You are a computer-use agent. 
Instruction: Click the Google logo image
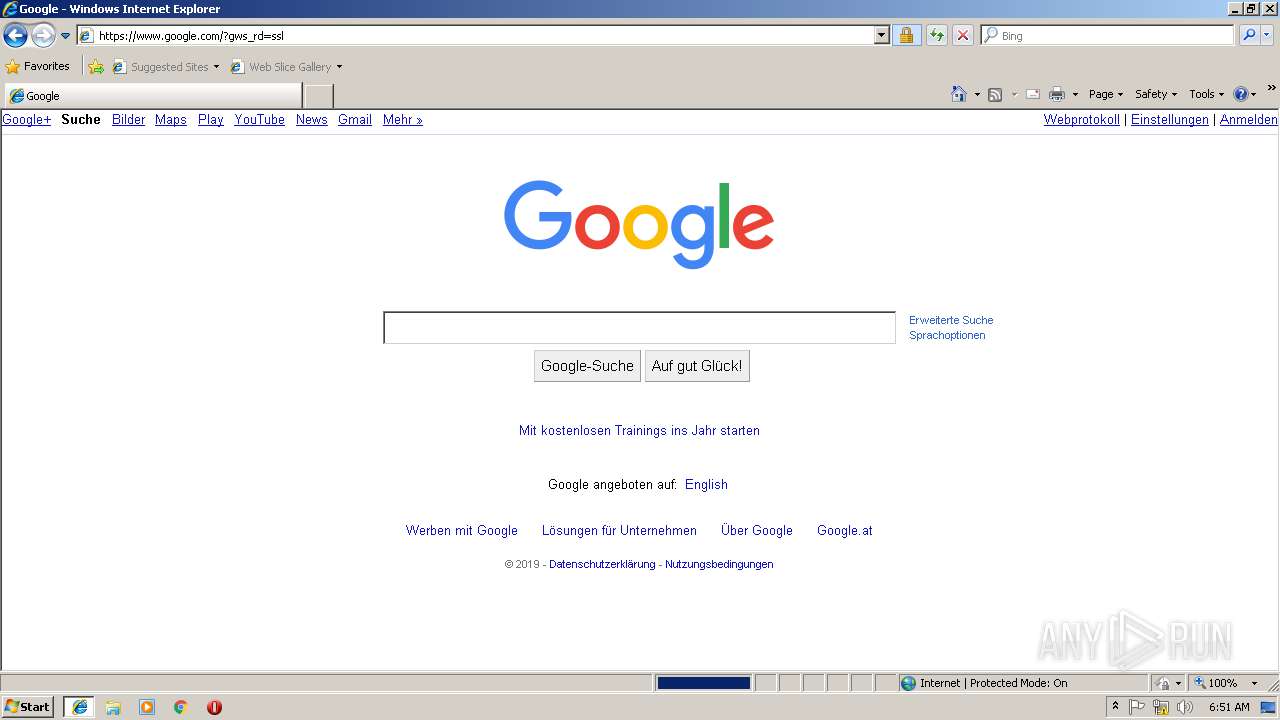tap(639, 224)
